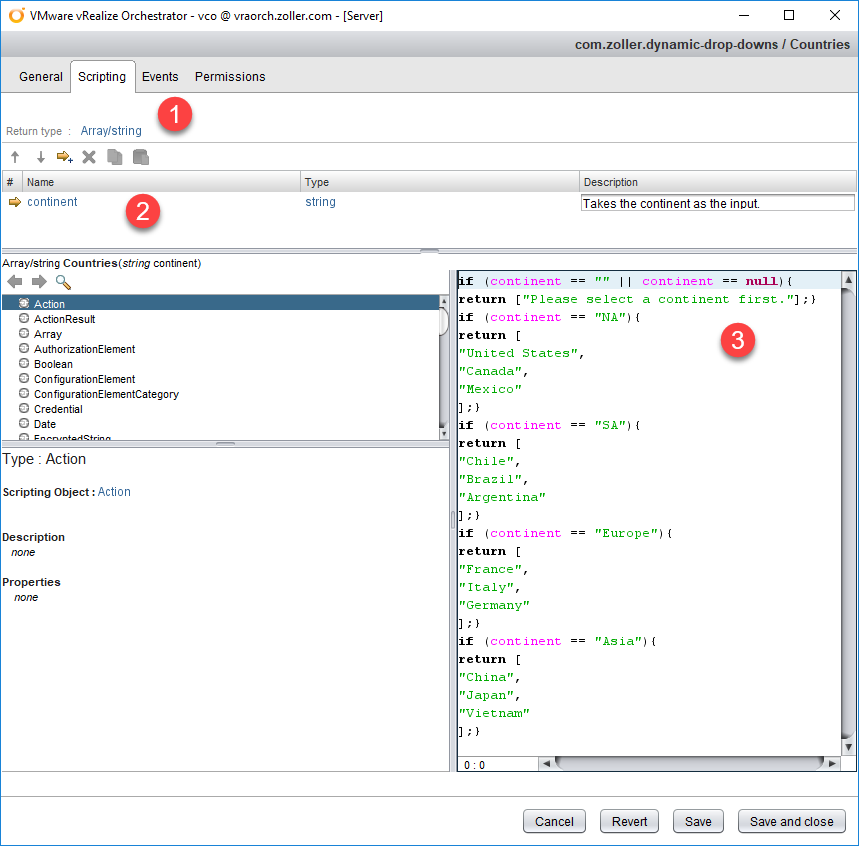Click the paste parameter icon
The width and height of the screenshot is (859, 846).
(x=141, y=157)
